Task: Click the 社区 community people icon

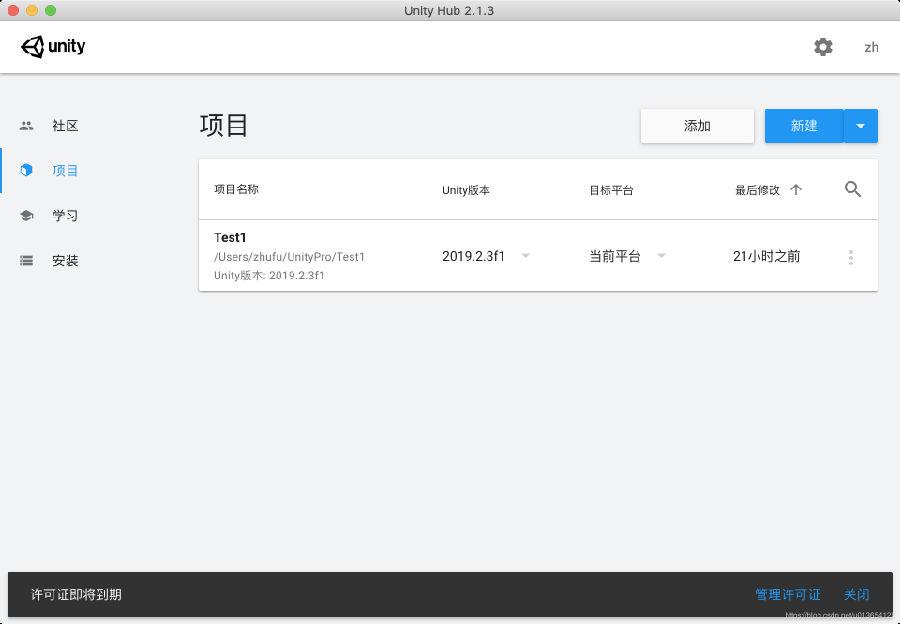Action: click(27, 126)
